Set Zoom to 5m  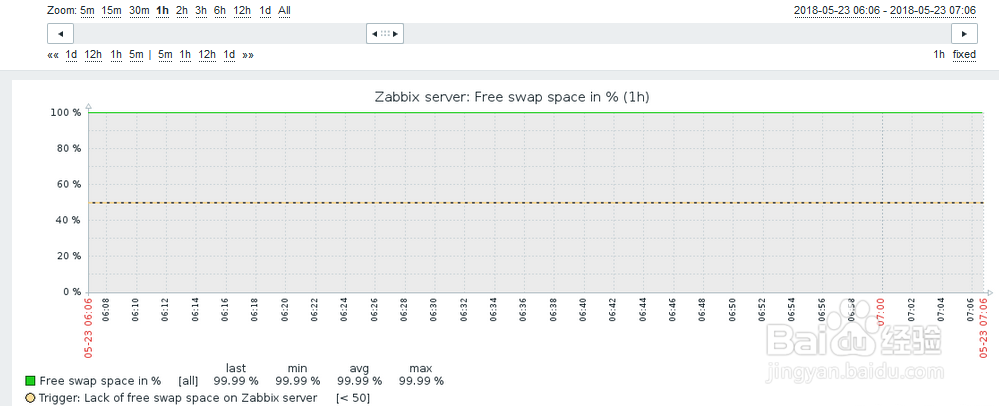pyautogui.click(x=88, y=10)
